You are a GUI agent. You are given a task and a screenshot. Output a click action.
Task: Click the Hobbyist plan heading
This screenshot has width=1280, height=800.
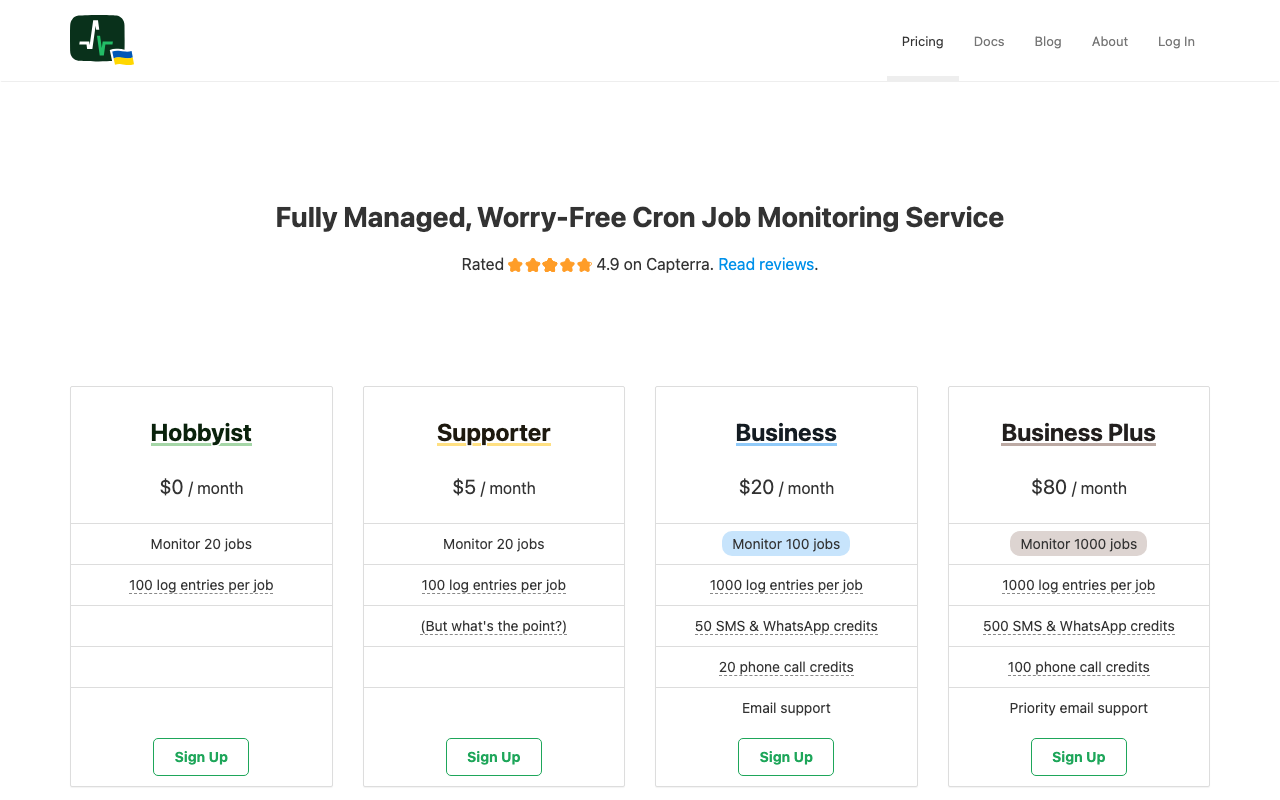click(x=201, y=433)
